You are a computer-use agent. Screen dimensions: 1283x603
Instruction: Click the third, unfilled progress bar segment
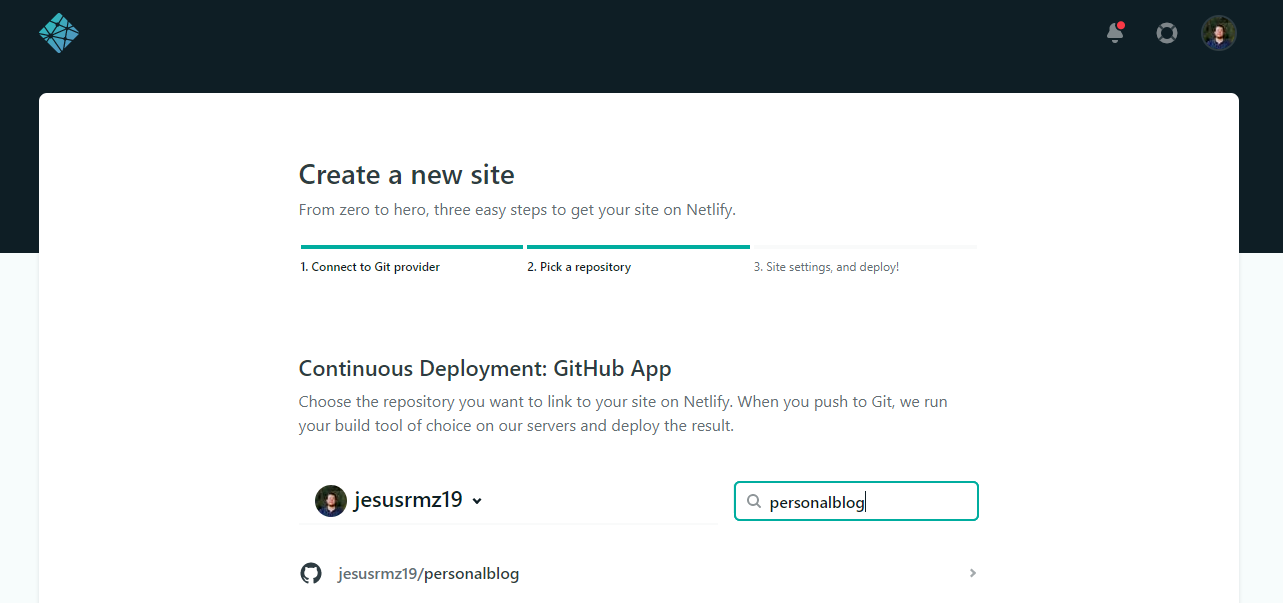864,246
